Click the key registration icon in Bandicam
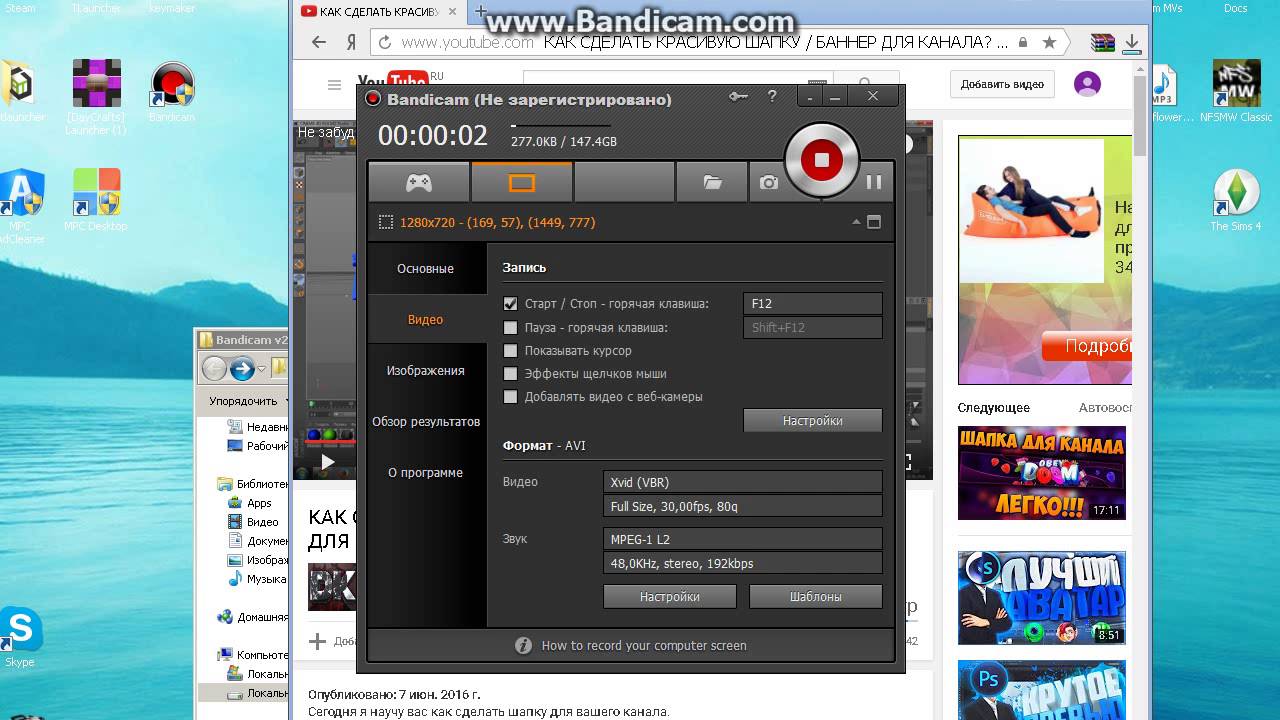The image size is (1280, 720). click(x=738, y=97)
